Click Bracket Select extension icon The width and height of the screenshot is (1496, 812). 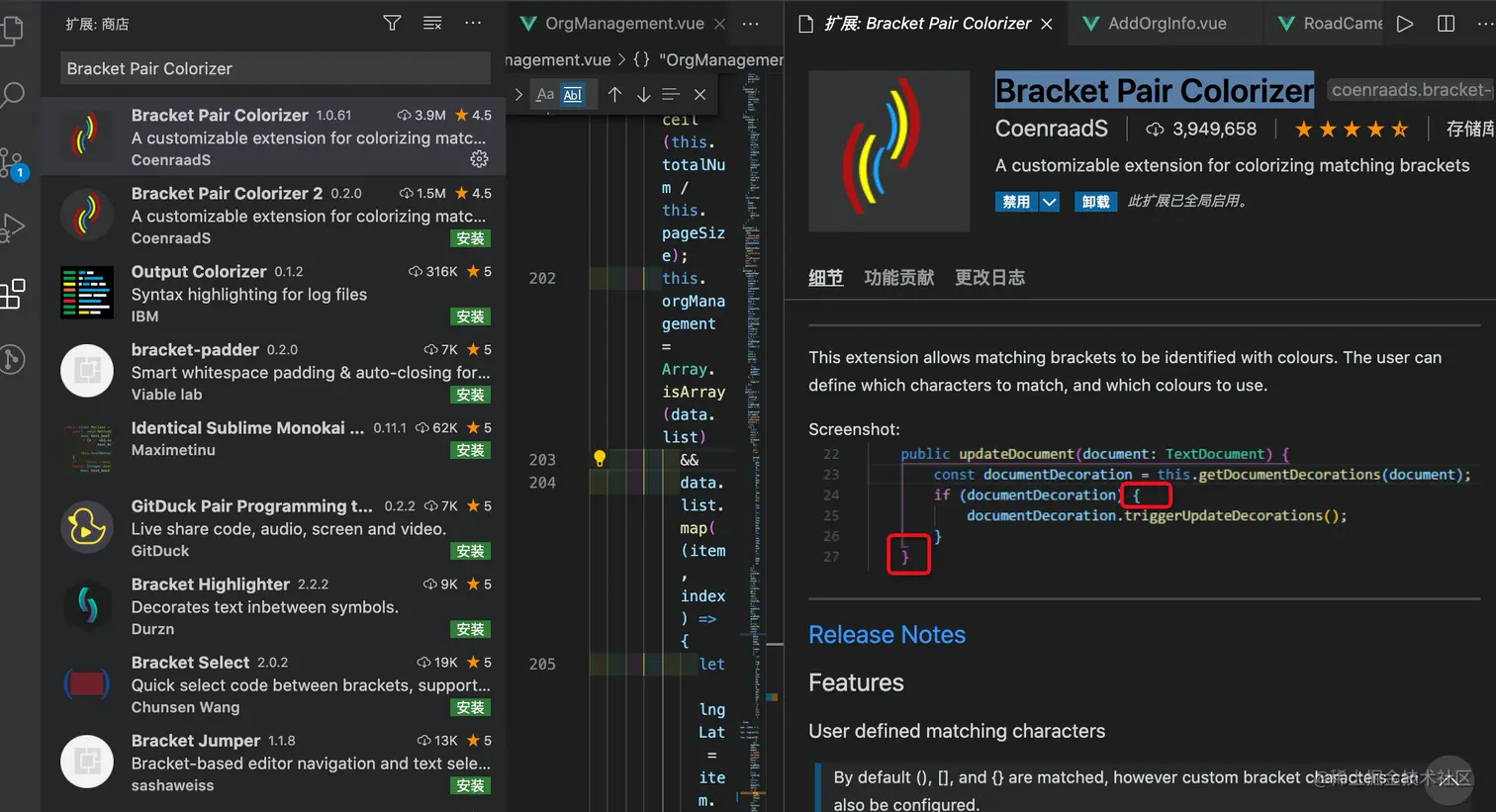click(87, 683)
